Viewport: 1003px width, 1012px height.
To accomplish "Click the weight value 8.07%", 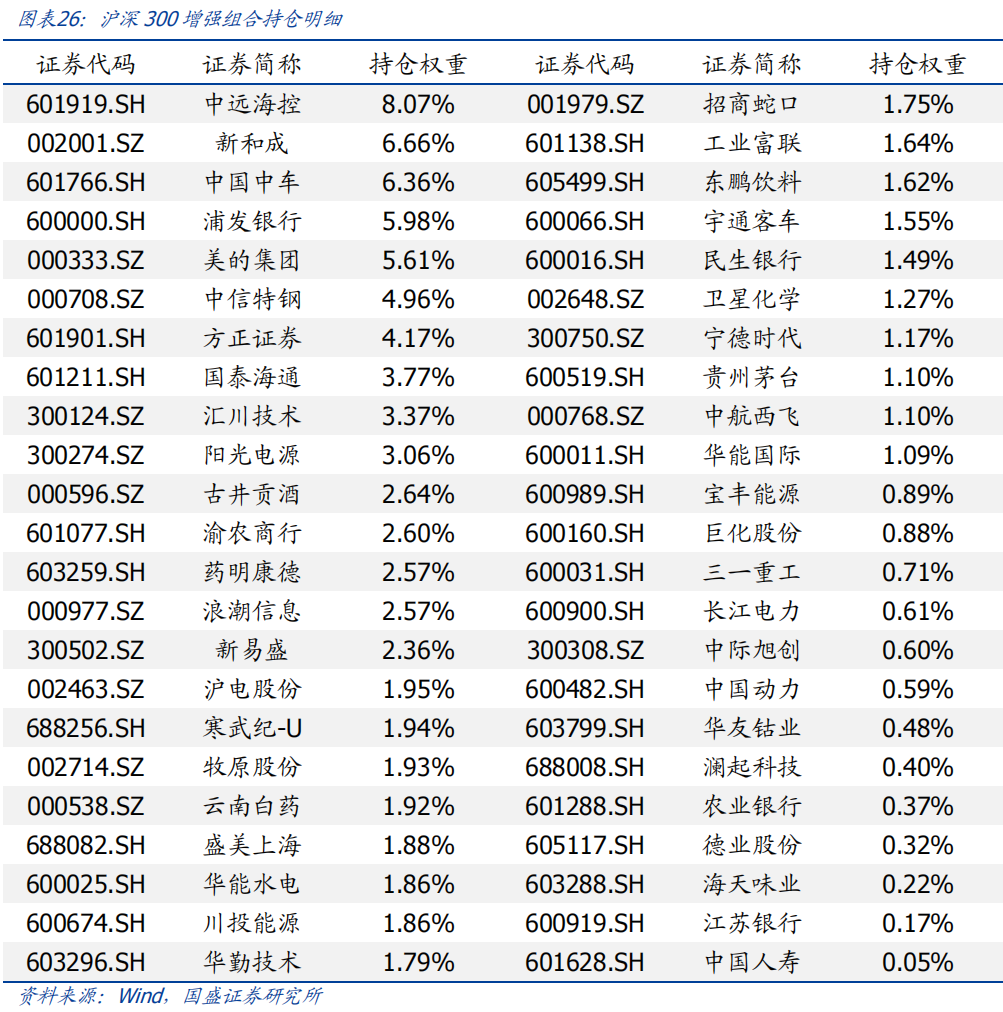I will point(418,105).
